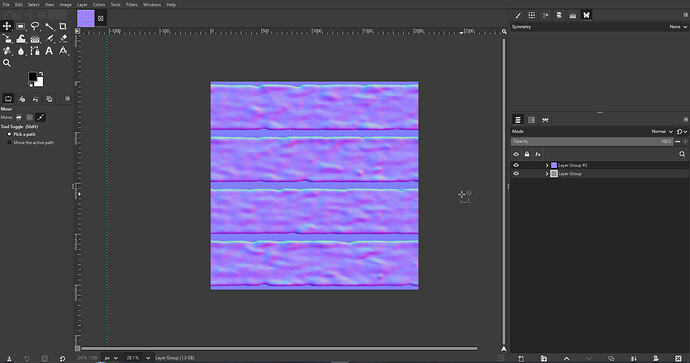The width and height of the screenshot is (690, 363).
Task: Set Move mode to path
Action: coord(40,117)
